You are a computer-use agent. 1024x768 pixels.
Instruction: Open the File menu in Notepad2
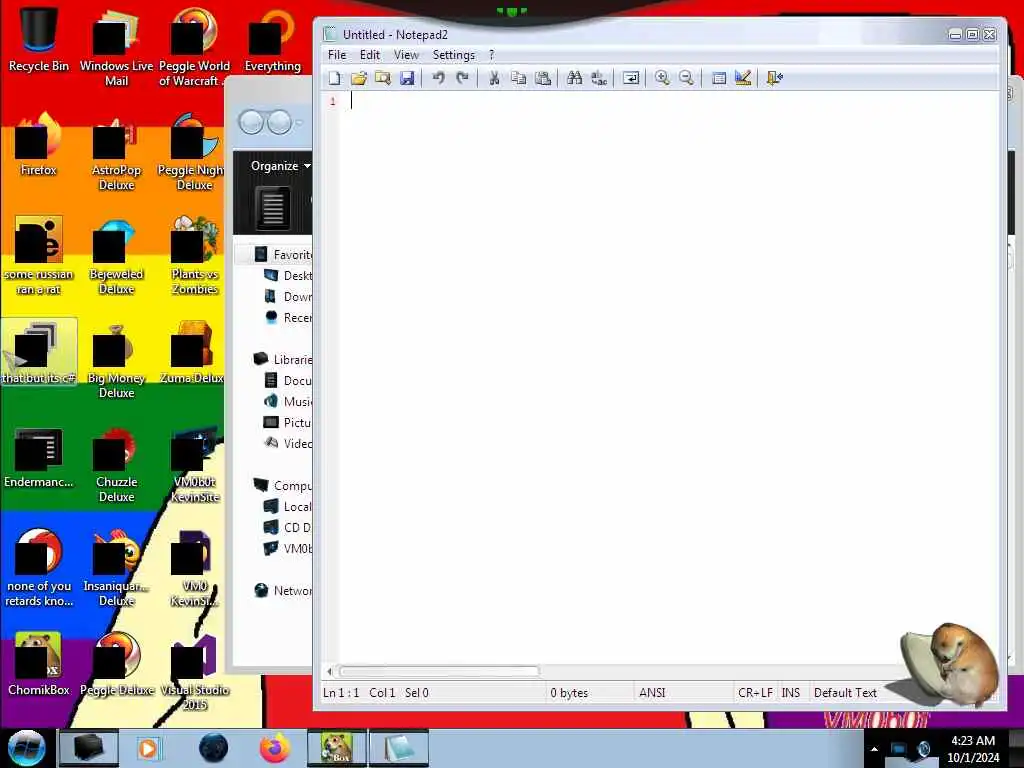pyautogui.click(x=337, y=55)
